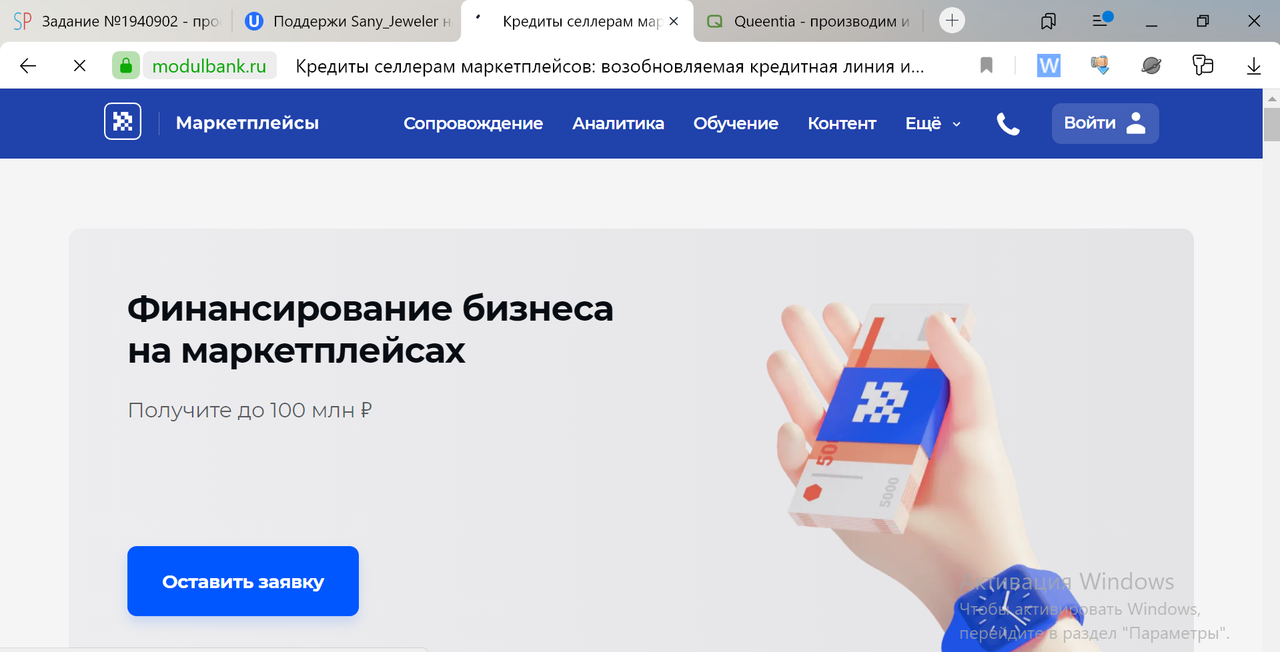Expand the Ещё dropdown menu
The image size is (1280, 652).
coord(933,124)
